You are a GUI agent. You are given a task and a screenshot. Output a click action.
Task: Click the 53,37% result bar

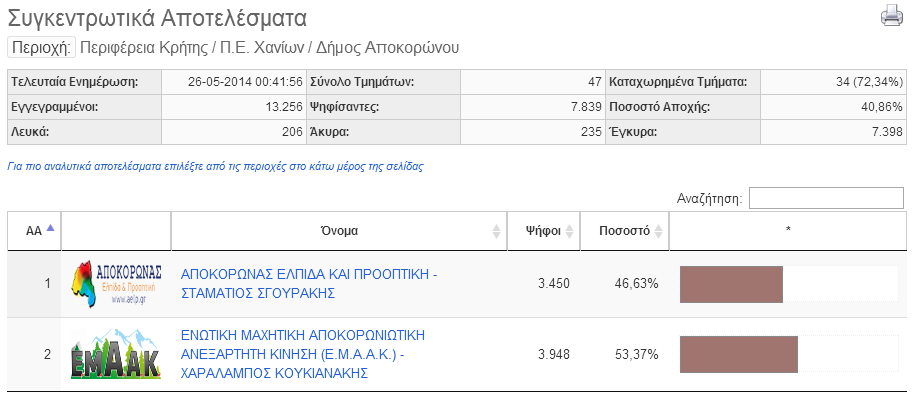[739, 354]
